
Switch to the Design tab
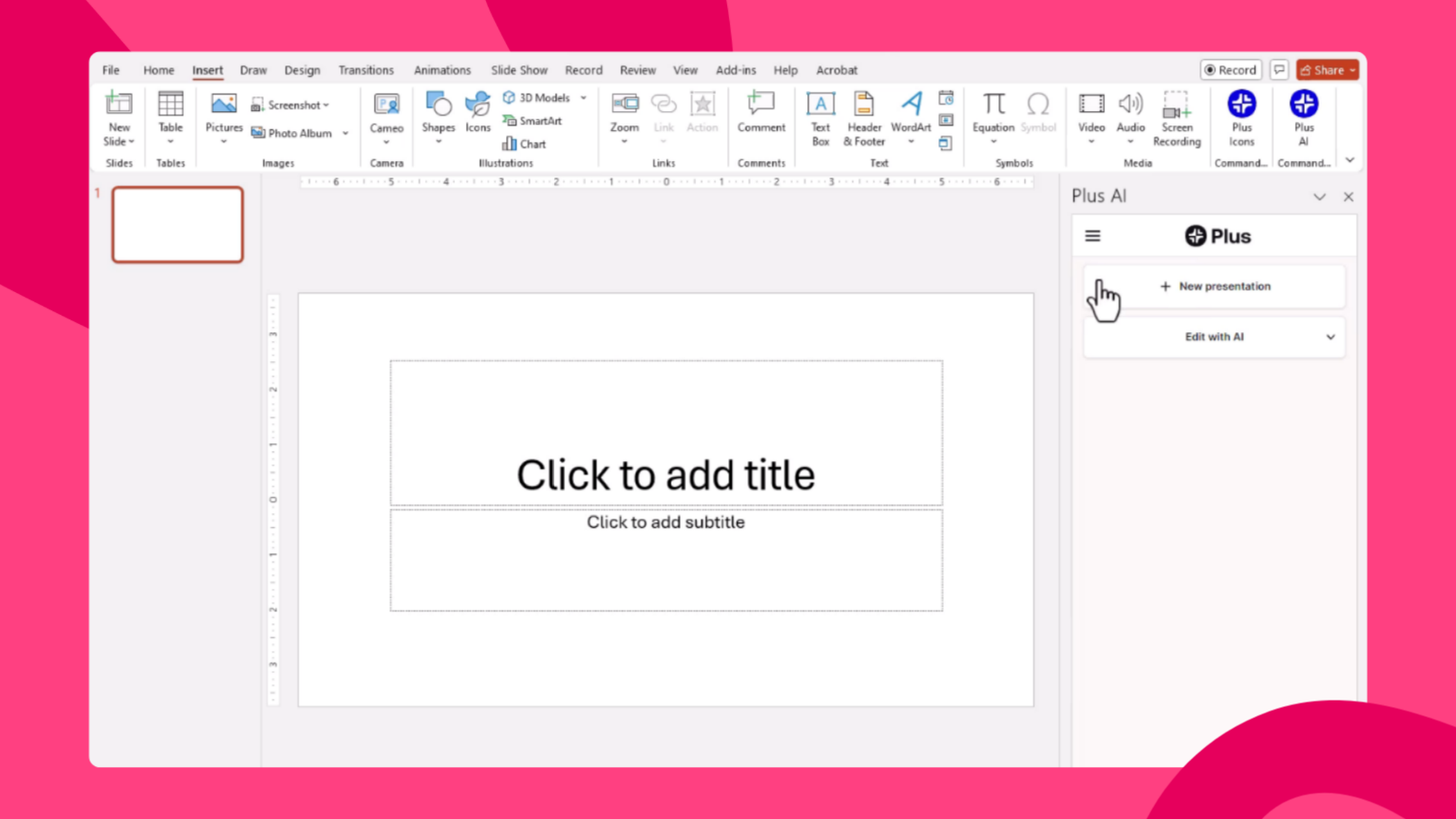(x=301, y=69)
